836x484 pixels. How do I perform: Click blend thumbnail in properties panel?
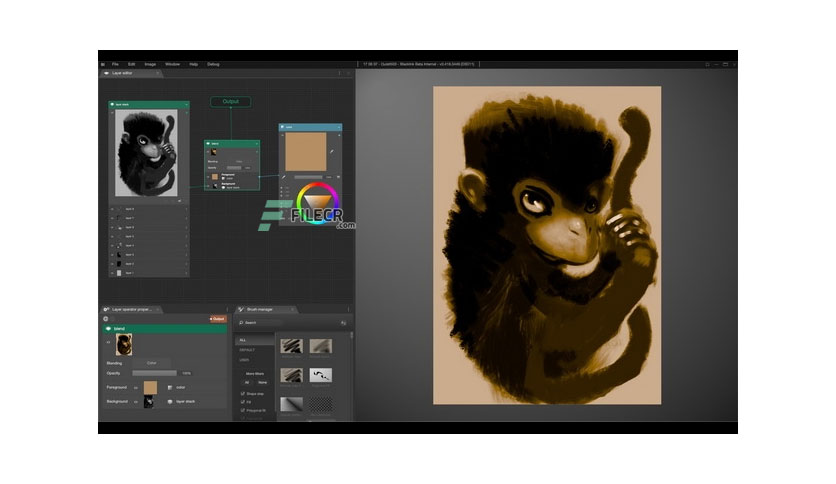point(124,345)
